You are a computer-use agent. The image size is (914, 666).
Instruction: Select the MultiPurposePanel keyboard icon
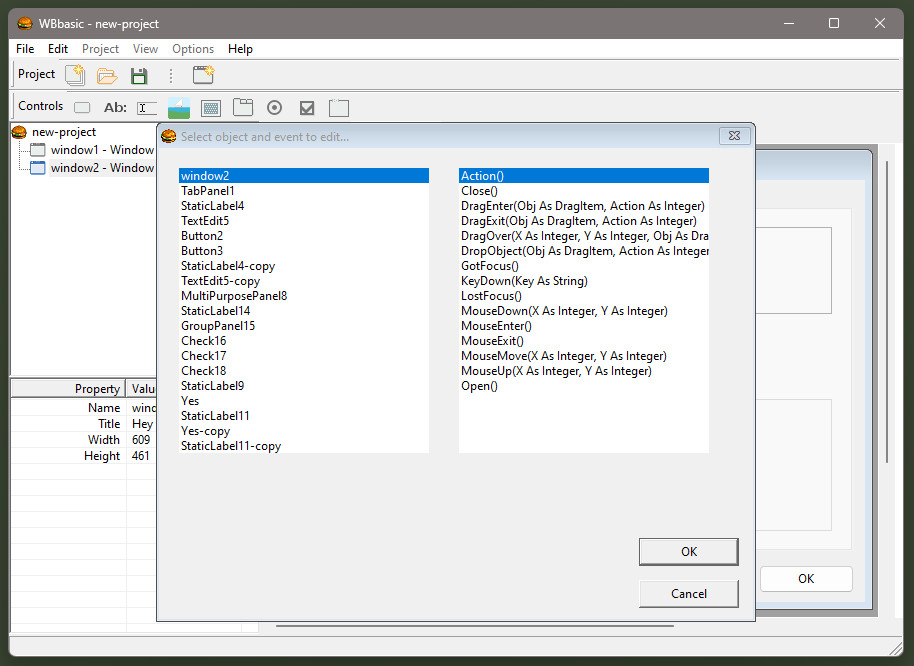211,107
